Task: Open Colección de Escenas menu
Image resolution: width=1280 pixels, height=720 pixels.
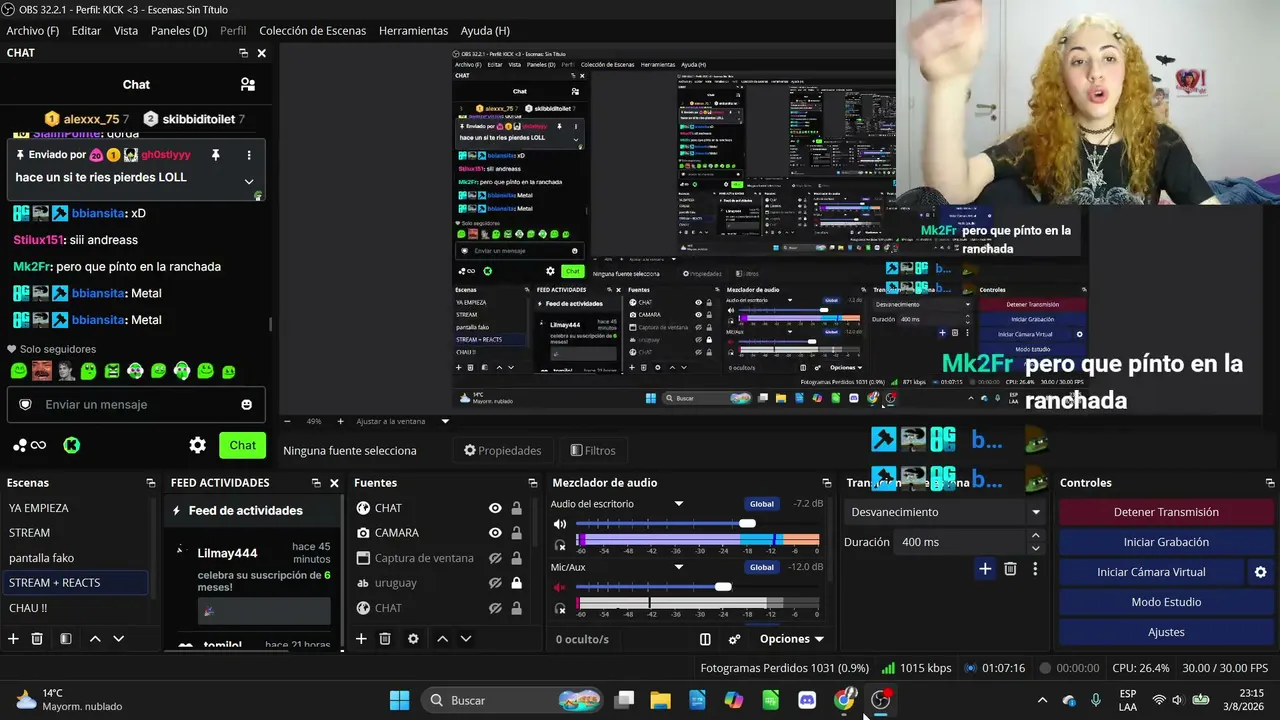Action: point(313,31)
